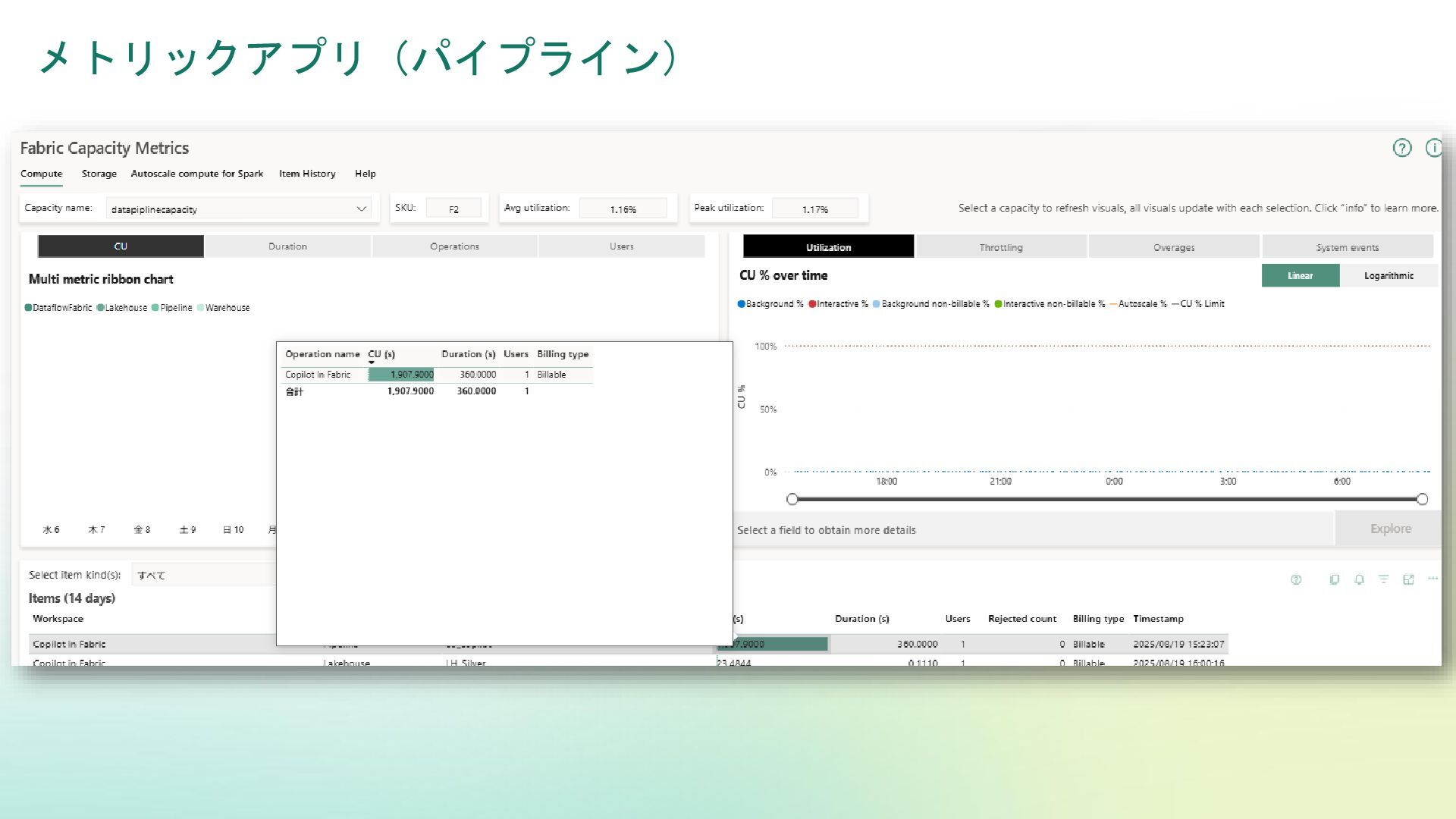Sort Items table by Billing type header
Viewport: 1456px width, 819px height.
click(x=1098, y=619)
